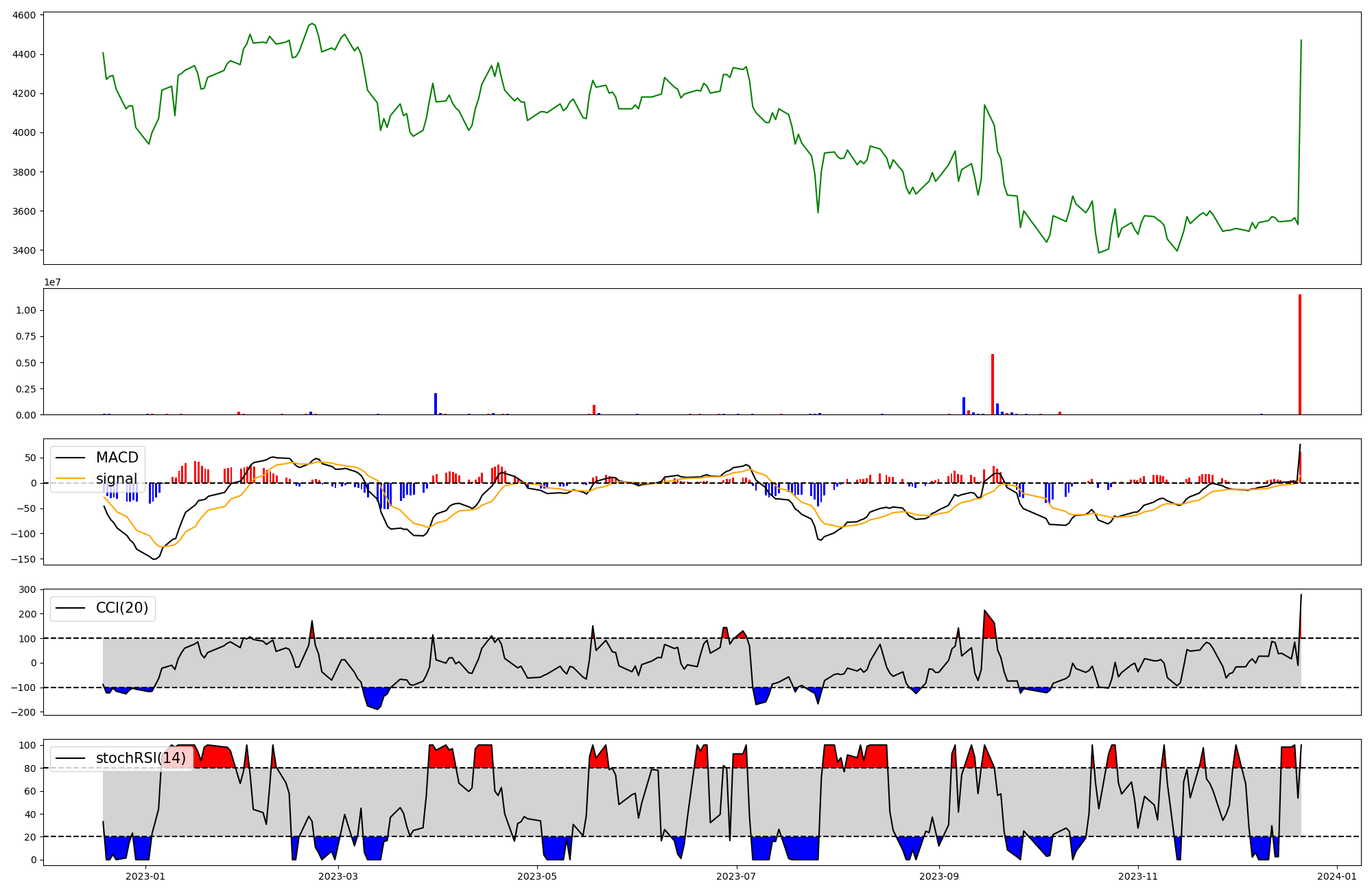Click the stochRSI(14) legend label
The height and width of the screenshot is (892, 1372).
coord(141,758)
